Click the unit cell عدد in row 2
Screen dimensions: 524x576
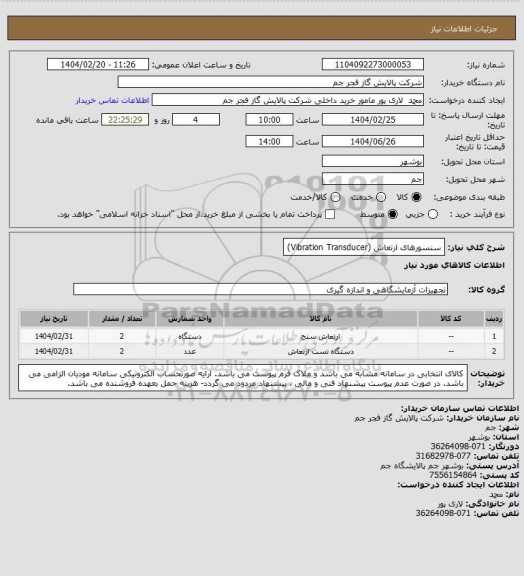pyautogui.click(x=190, y=352)
